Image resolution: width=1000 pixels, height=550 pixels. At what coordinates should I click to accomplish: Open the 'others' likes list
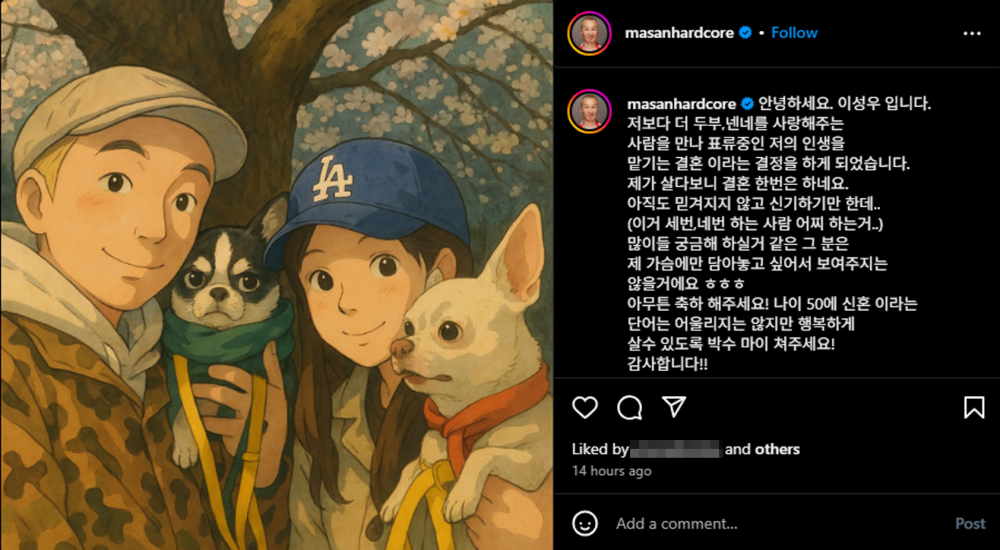[x=777, y=449]
